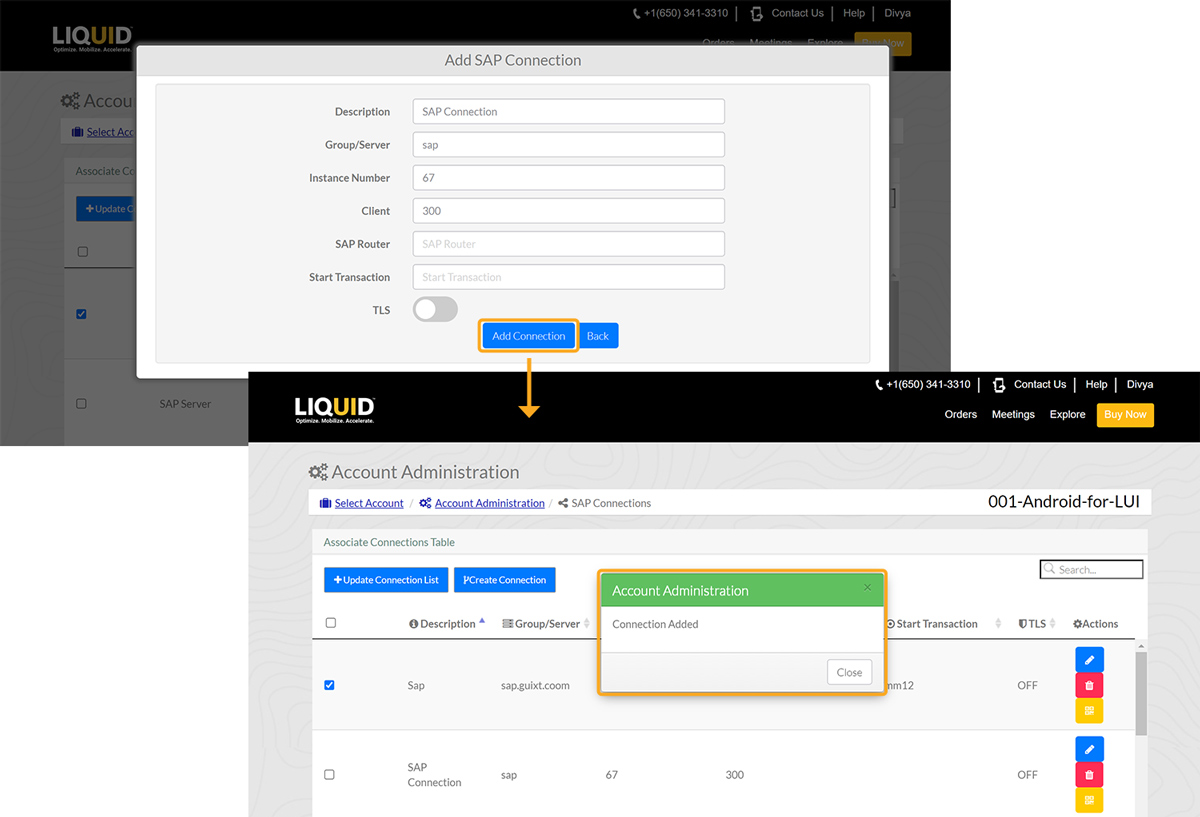Sort table by TLS column
1200x817 pixels.
pyautogui.click(x=1037, y=623)
